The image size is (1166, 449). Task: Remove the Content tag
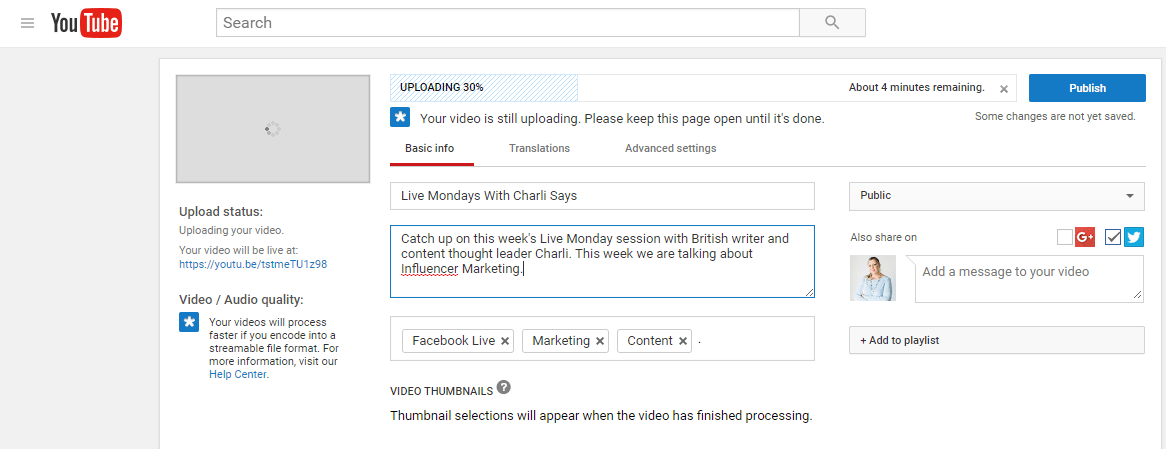pos(683,341)
